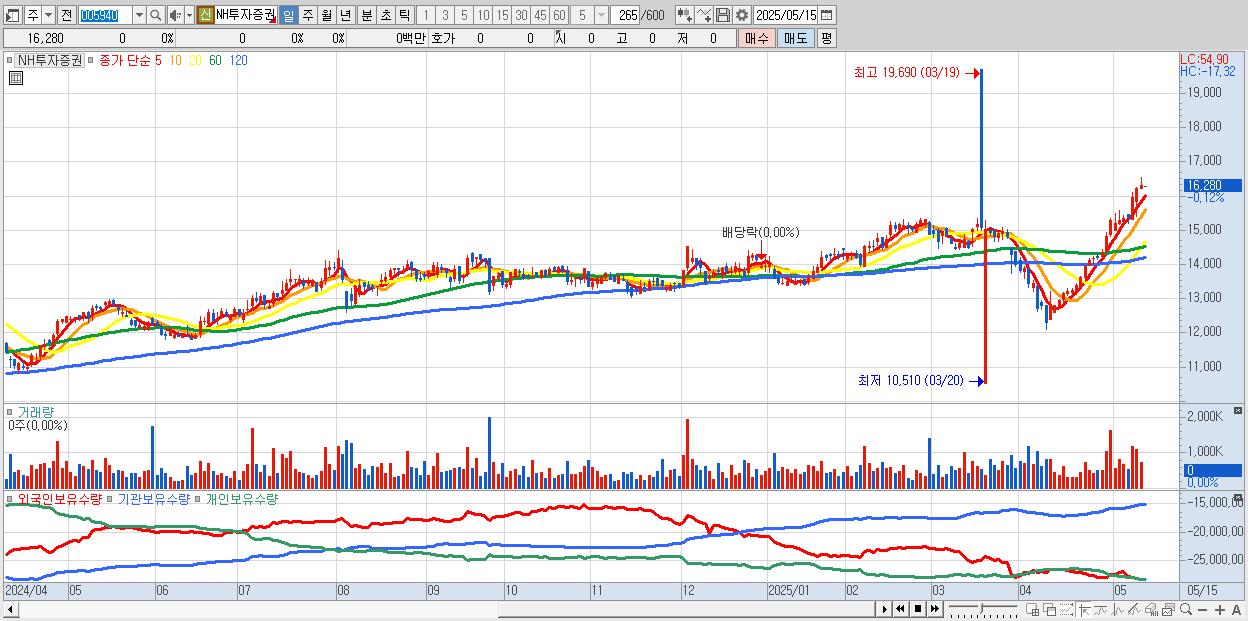Zoom in chart with plus icon
1248x621 pixels.
[x=1220, y=610]
